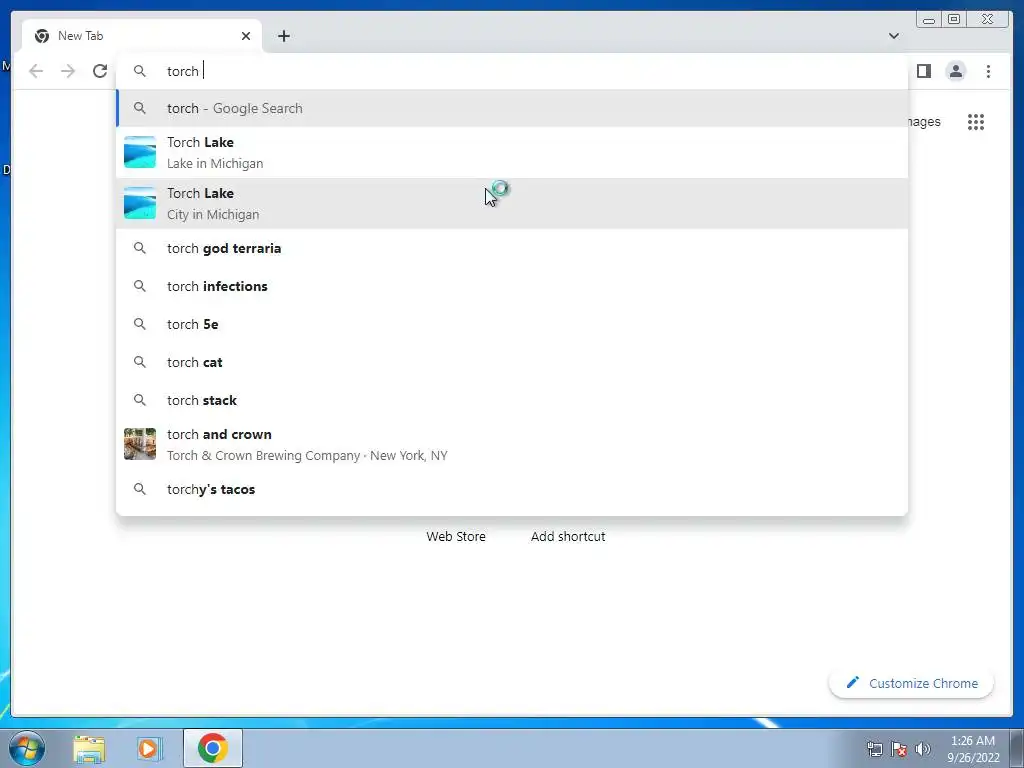Launch Windows Media Player from taskbar
Screen dimensions: 1024x768
click(150, 748)
